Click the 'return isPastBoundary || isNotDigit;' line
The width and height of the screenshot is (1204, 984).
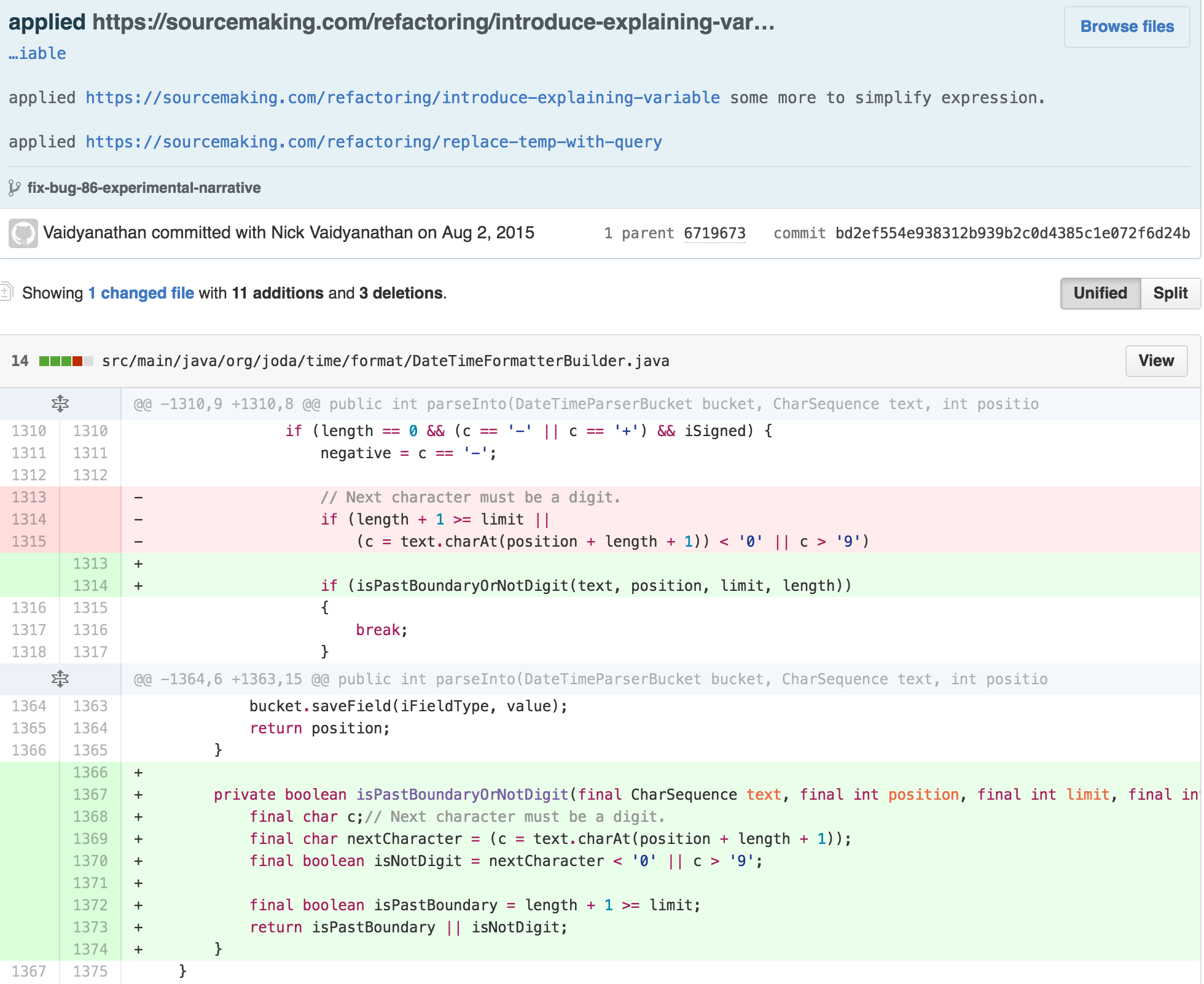408,927
